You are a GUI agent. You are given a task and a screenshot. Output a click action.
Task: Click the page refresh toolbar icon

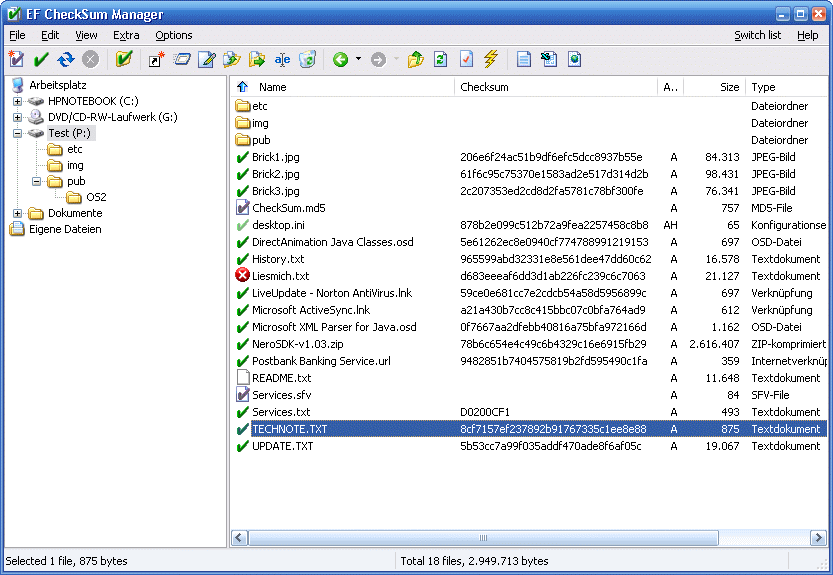pyautogui.click(x=440, y=59)
